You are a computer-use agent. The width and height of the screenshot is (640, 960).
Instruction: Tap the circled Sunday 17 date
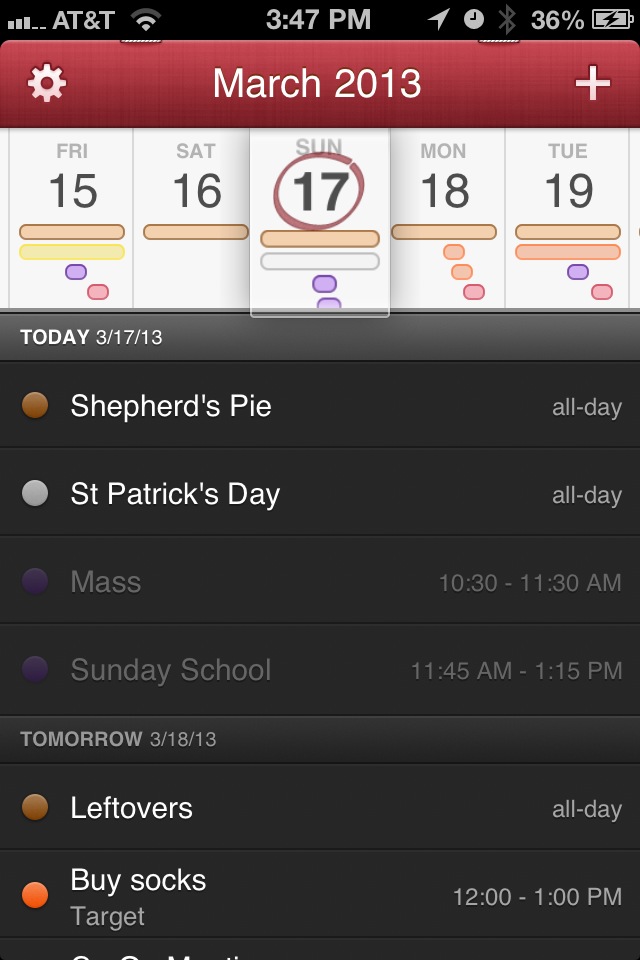coord(320,190)
